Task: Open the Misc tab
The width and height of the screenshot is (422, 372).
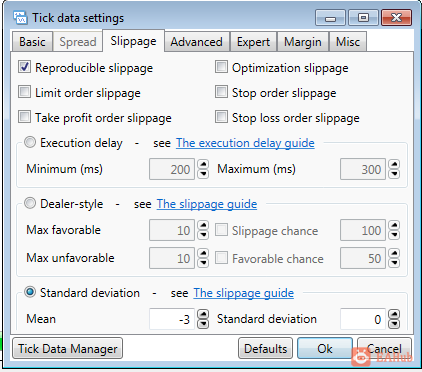Action: [x=348, y=42]
